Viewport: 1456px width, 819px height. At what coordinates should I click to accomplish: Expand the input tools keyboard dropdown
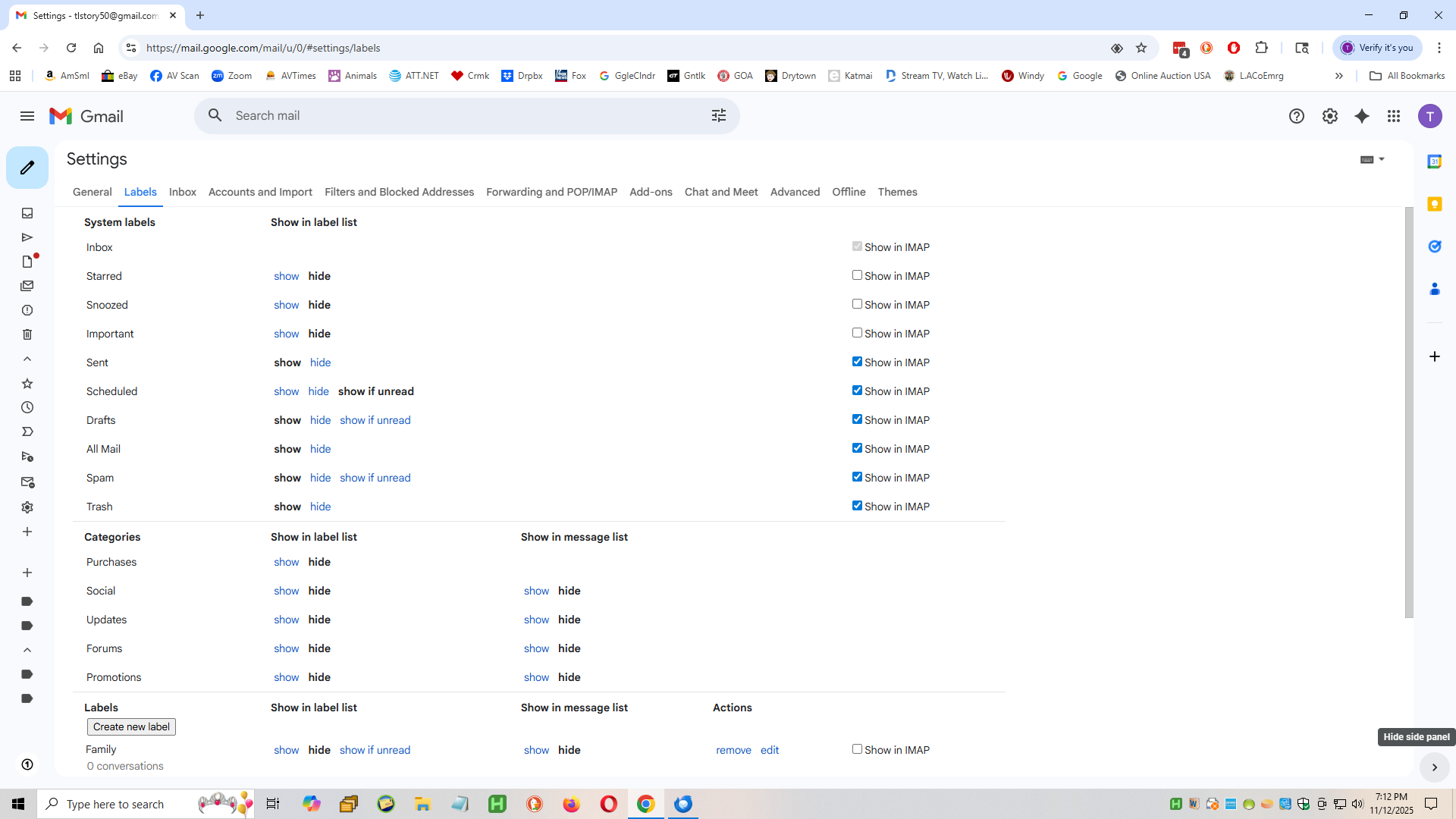pos(1381,159)
